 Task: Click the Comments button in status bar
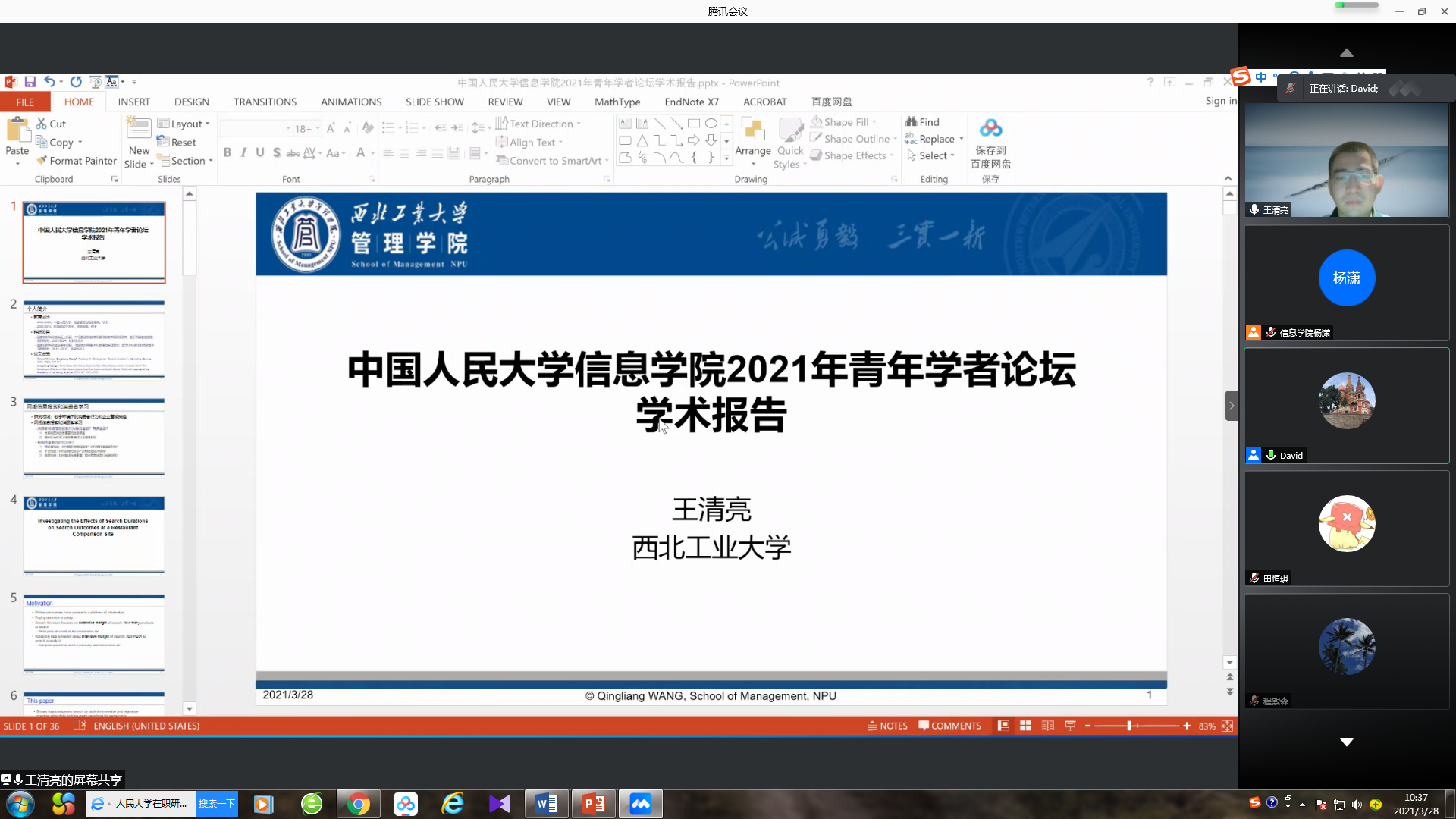[x=949, y=726]
